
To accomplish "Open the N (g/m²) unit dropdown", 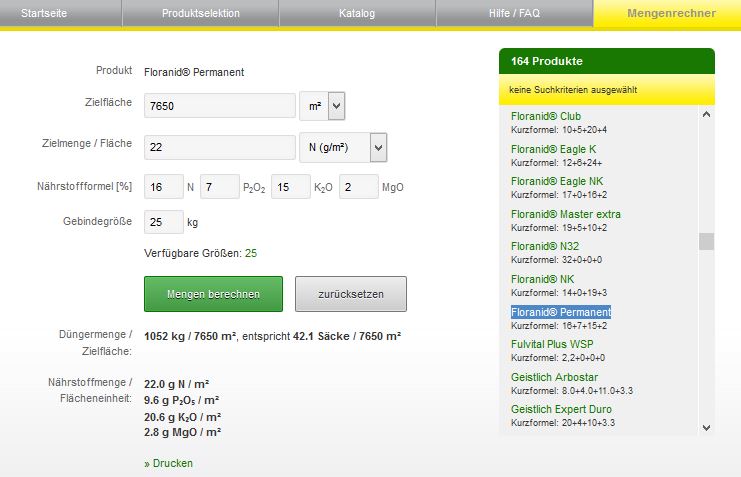I will pos(344,147).
